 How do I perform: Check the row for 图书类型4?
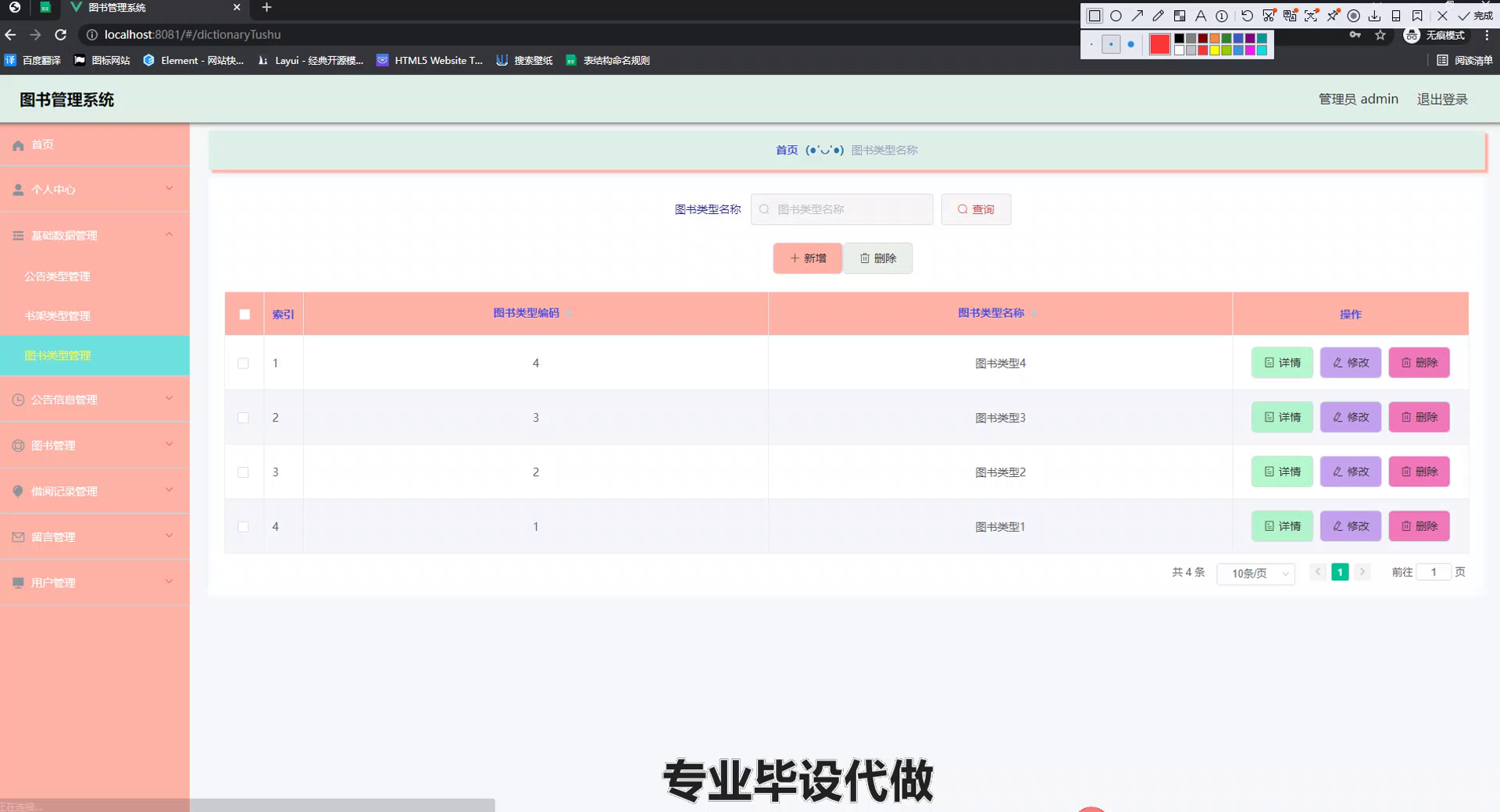243,364
